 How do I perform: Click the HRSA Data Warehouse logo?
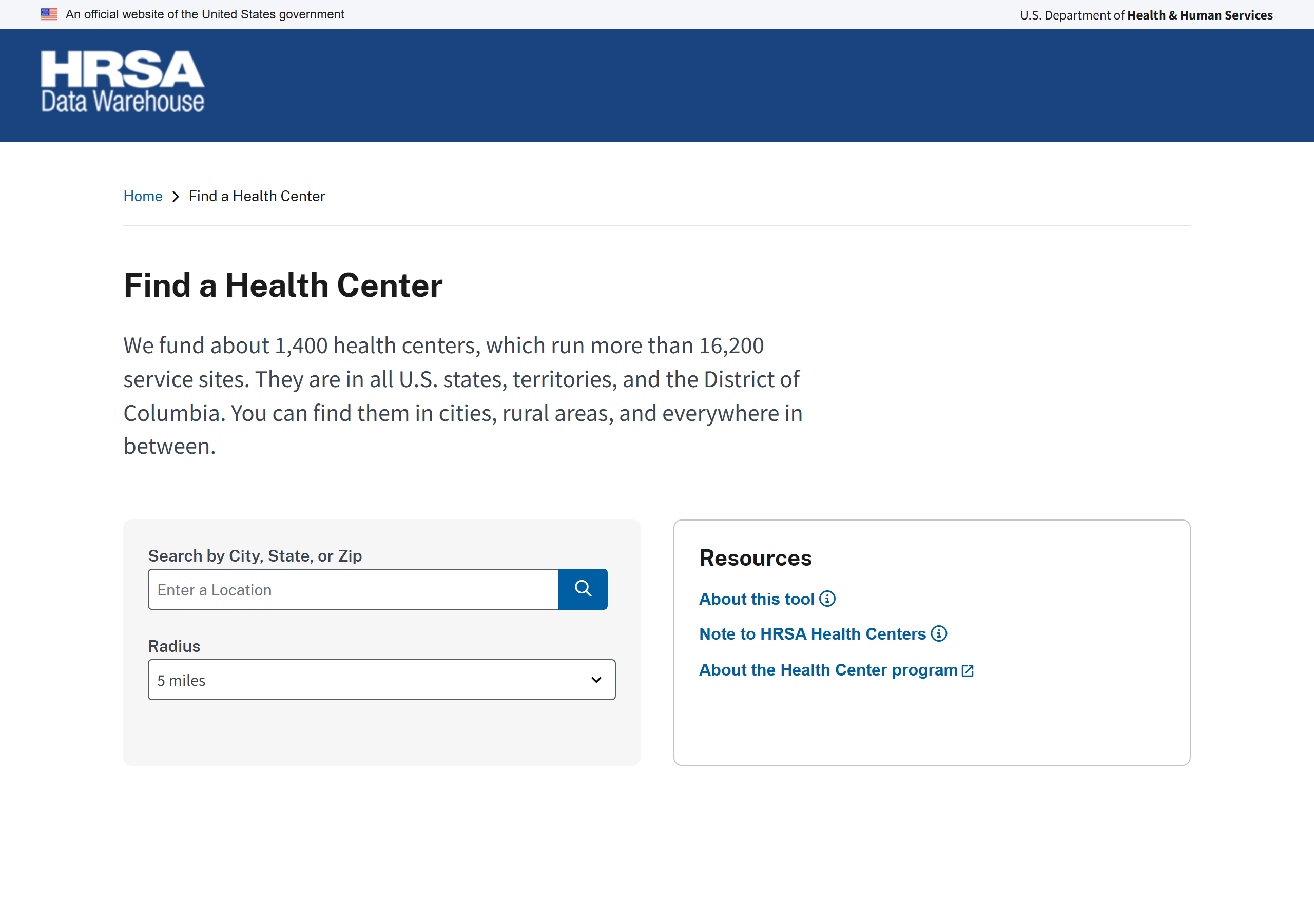point(123,81)
